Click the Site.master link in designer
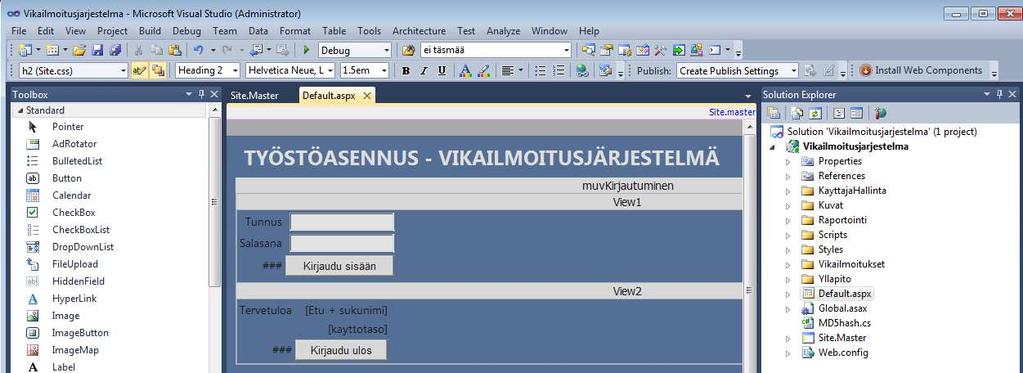The height and width of the screenshot is (373, 1023). coord(732,112)
